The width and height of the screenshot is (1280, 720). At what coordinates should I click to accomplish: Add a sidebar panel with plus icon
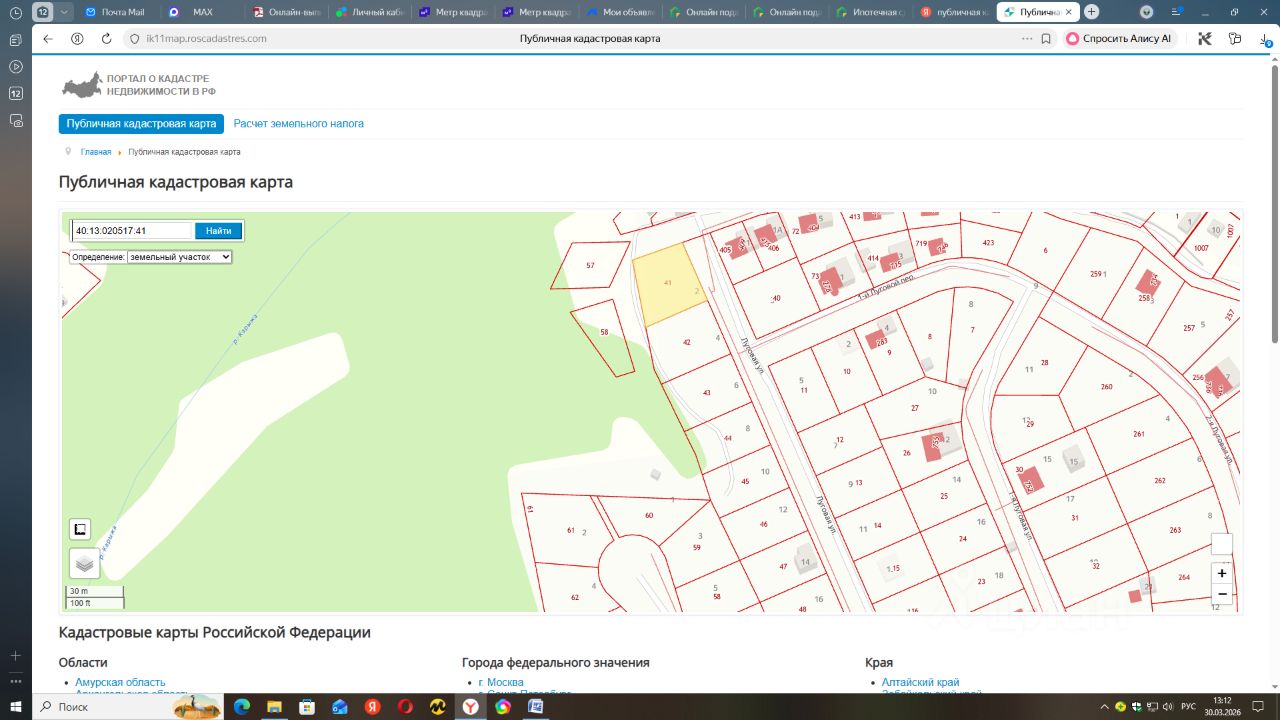15,655
